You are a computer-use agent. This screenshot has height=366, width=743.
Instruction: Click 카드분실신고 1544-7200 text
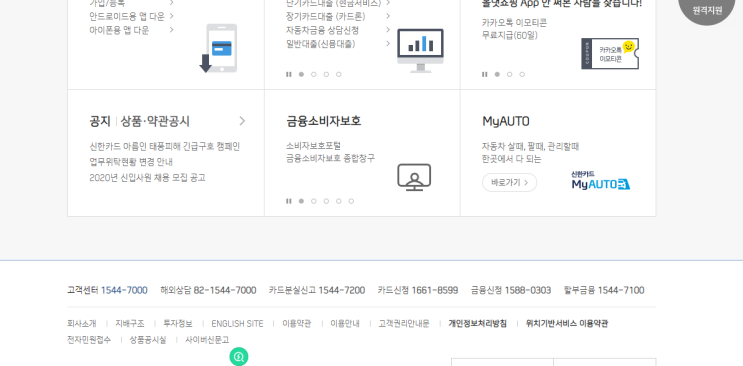pyautogui.click(x=317, y=290)
